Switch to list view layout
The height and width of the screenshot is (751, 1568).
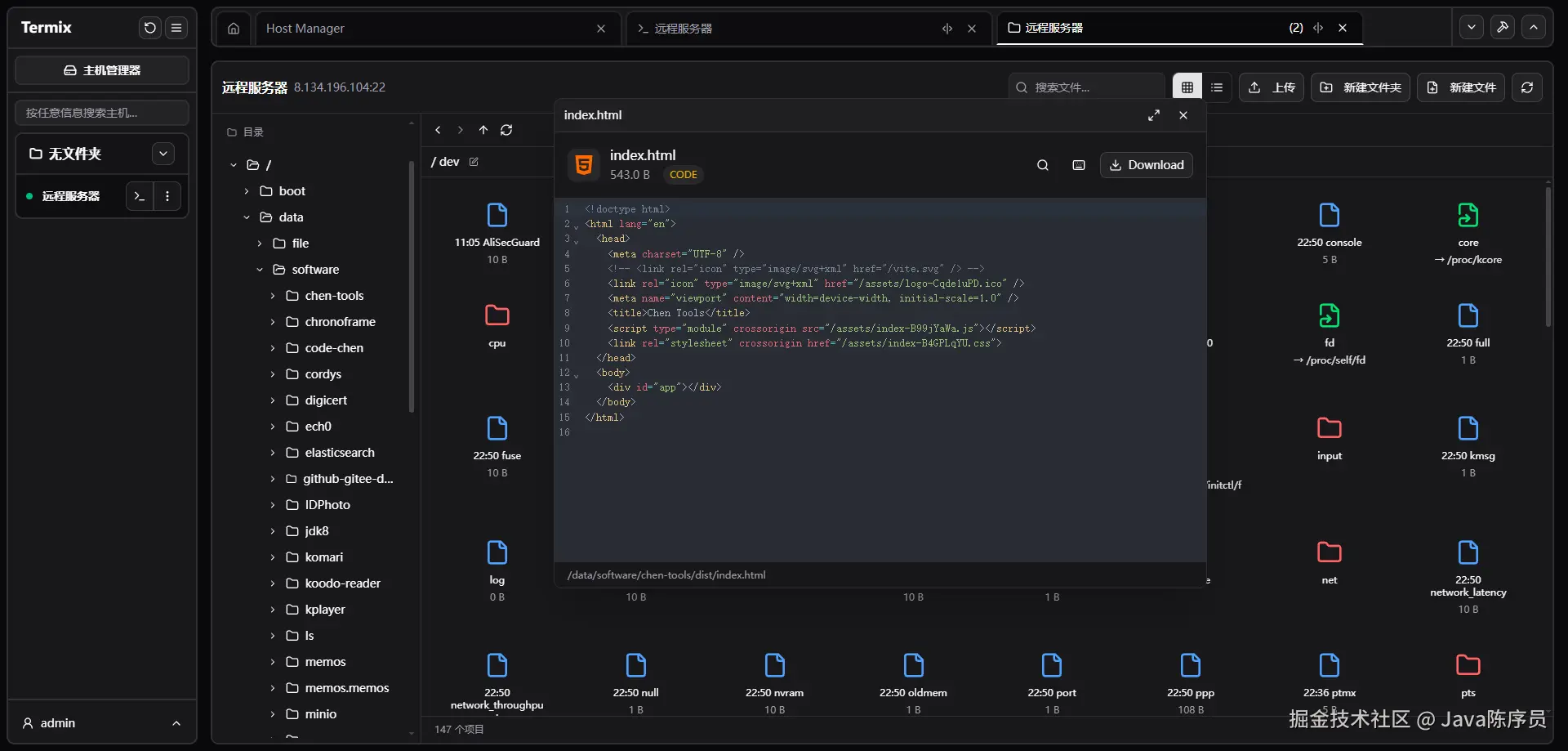(x=1217, y=87)
